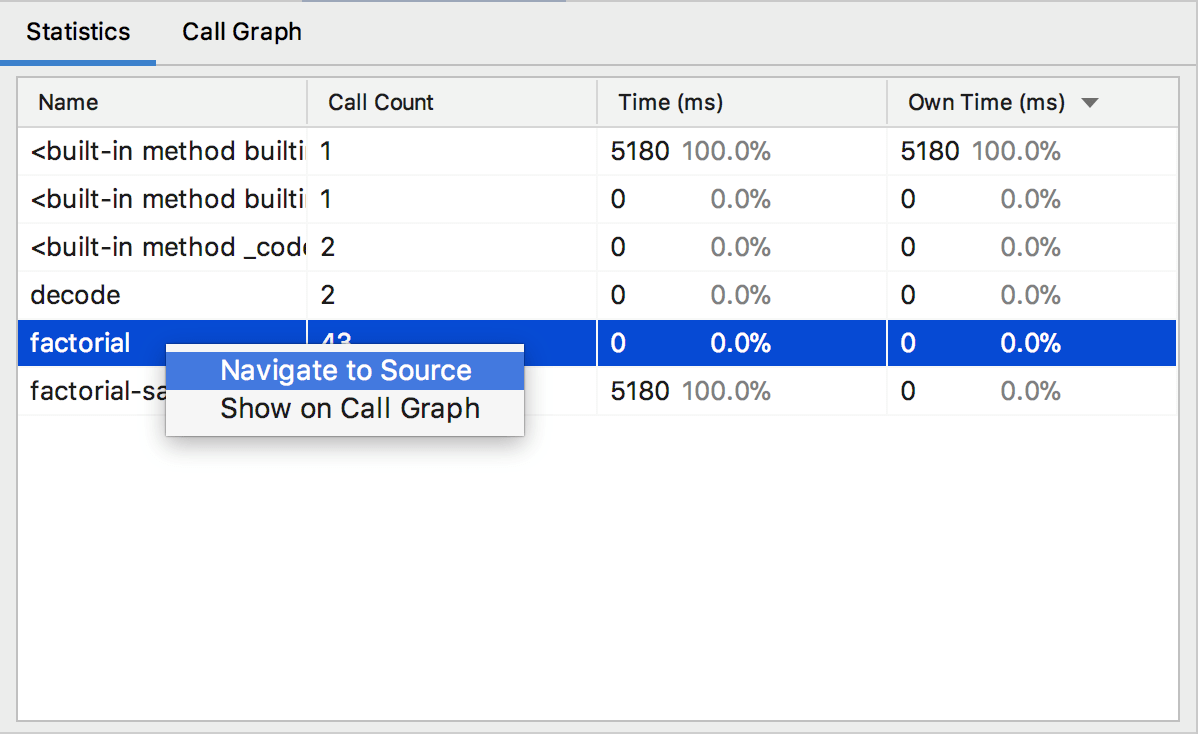Switch to the Statistics tab

(78, 32)
